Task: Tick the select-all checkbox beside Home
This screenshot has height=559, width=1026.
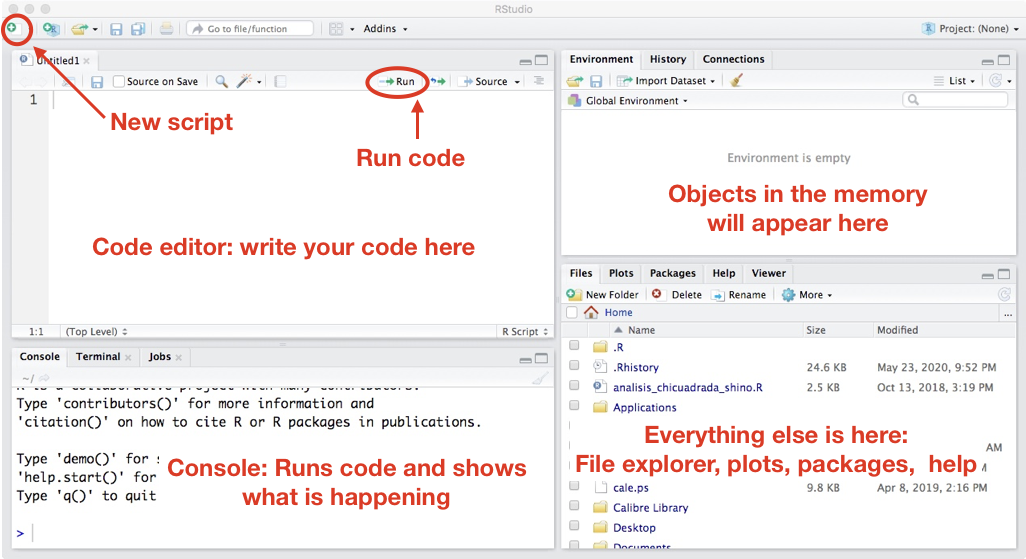Action: pyautogui.click(x=572, y=312)
